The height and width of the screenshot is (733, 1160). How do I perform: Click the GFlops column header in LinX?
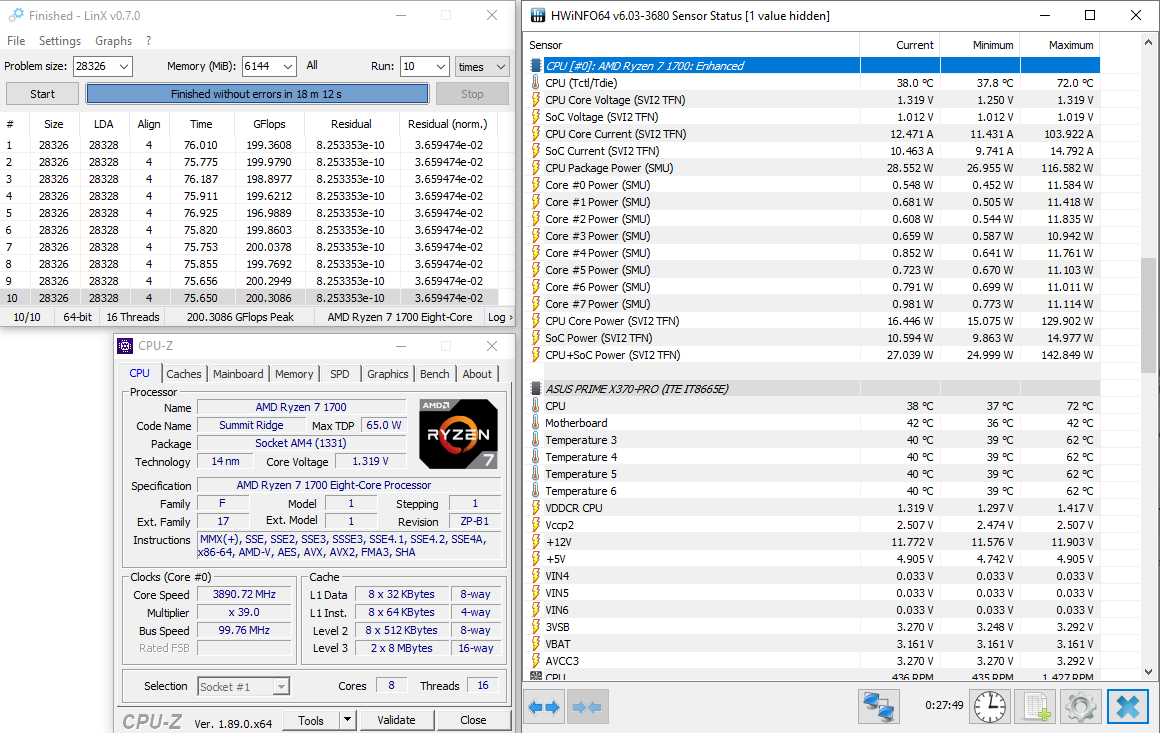[x=269, y=124]
